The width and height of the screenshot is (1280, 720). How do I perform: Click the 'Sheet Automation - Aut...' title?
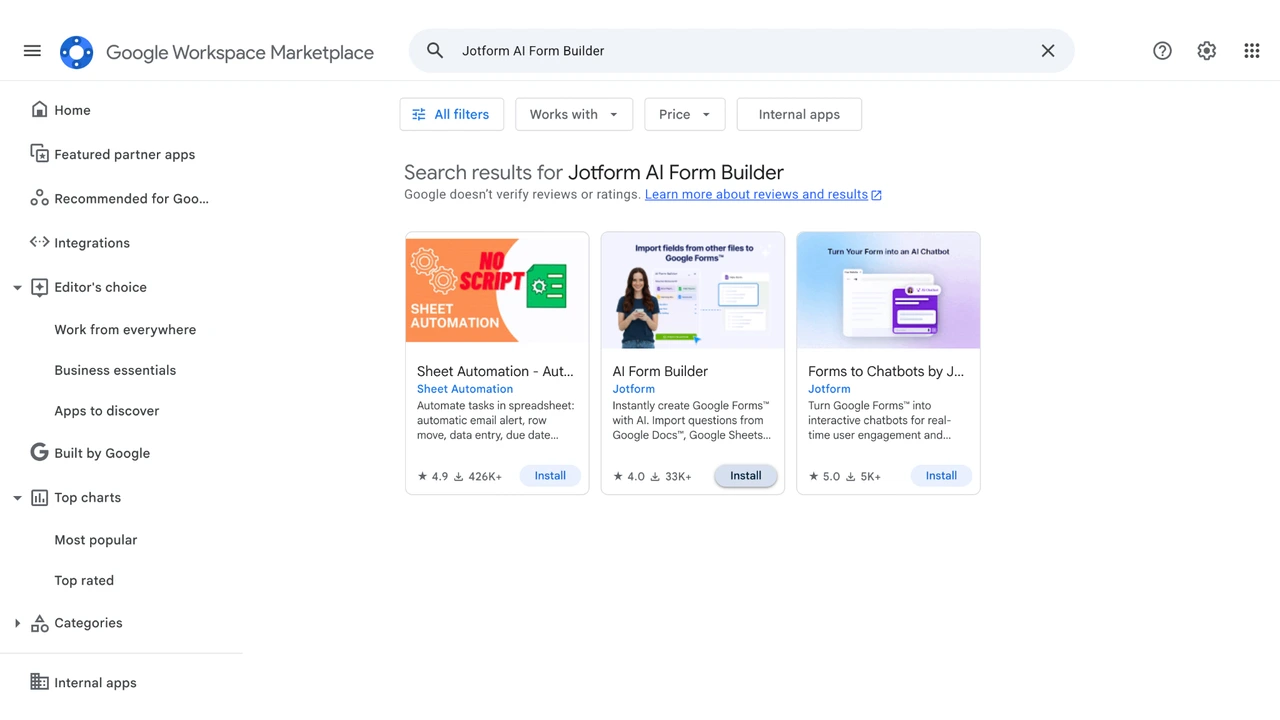pos(495,371)
